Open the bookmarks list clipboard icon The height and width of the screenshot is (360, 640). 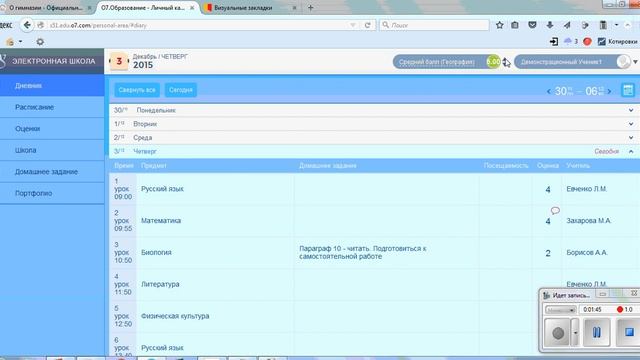(515, 25)
